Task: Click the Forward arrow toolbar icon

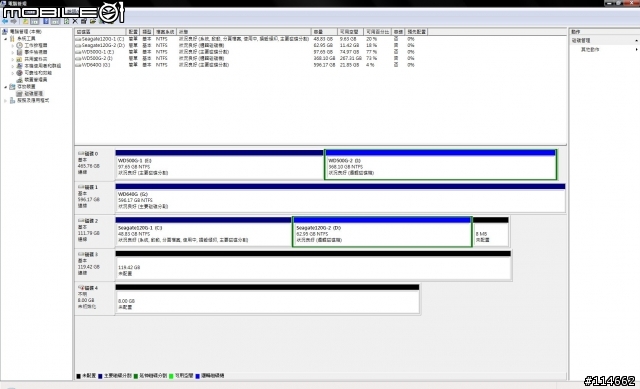Action: point(14,21)
